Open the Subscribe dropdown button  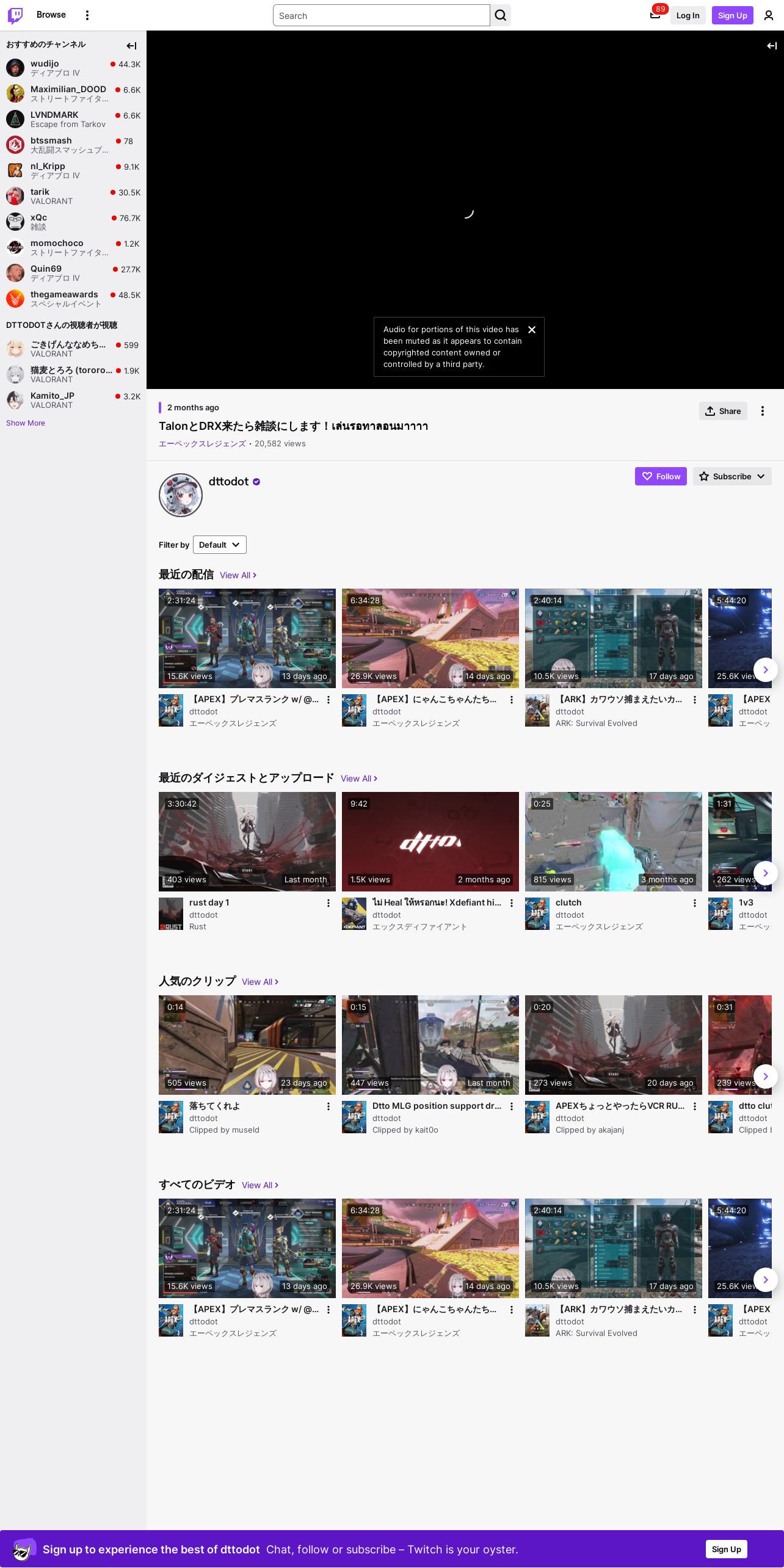pyautogui.click(x=732, y=476)
